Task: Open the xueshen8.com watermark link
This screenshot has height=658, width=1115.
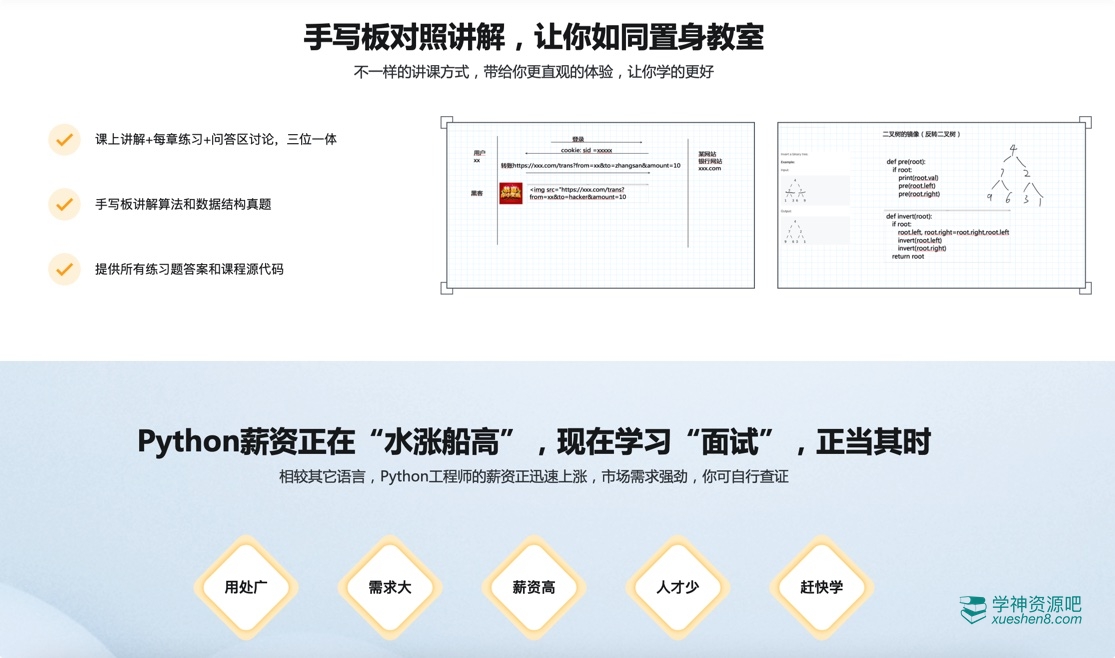Action: tap(1036, 620)
